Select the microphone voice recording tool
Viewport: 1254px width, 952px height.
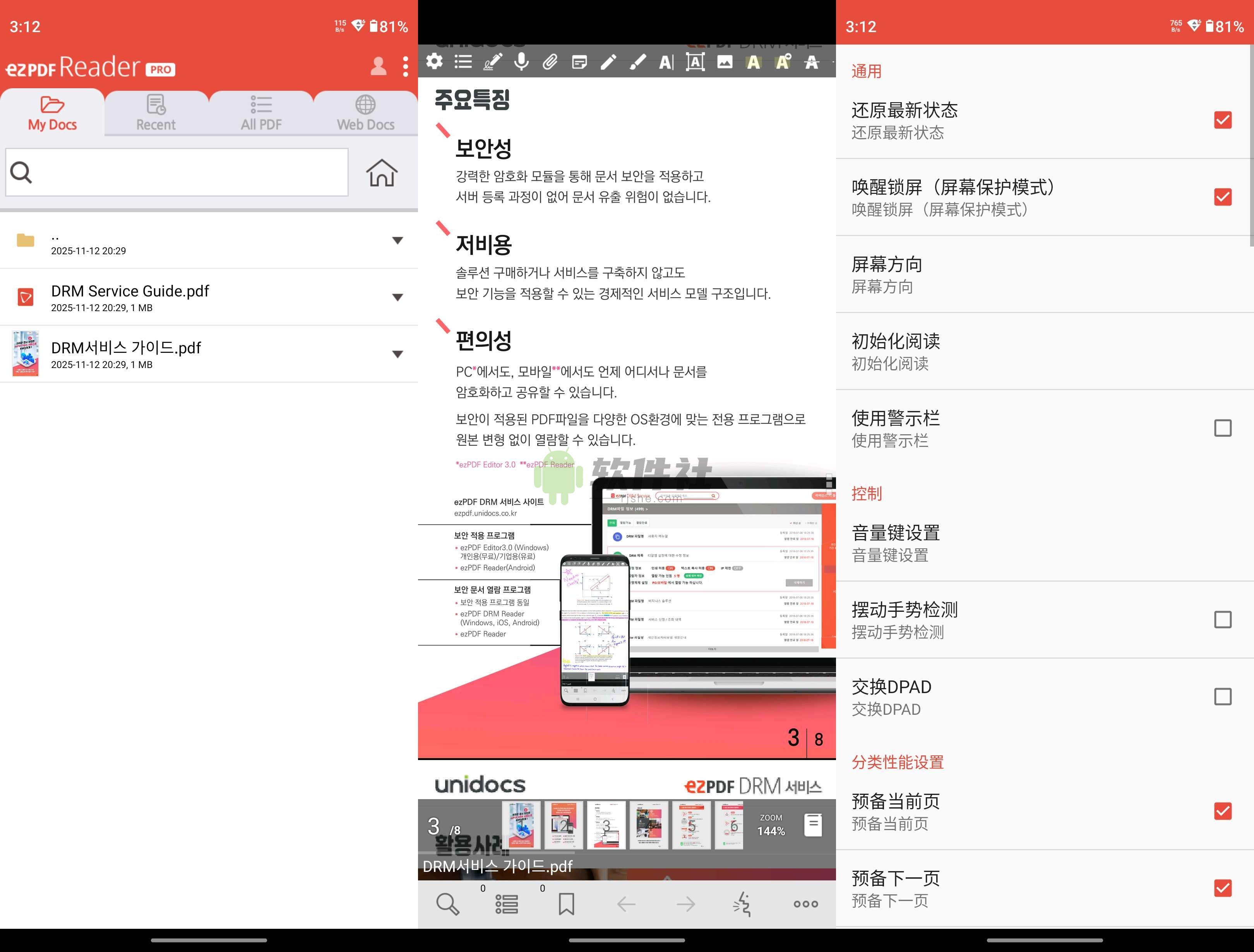[522, 62]
